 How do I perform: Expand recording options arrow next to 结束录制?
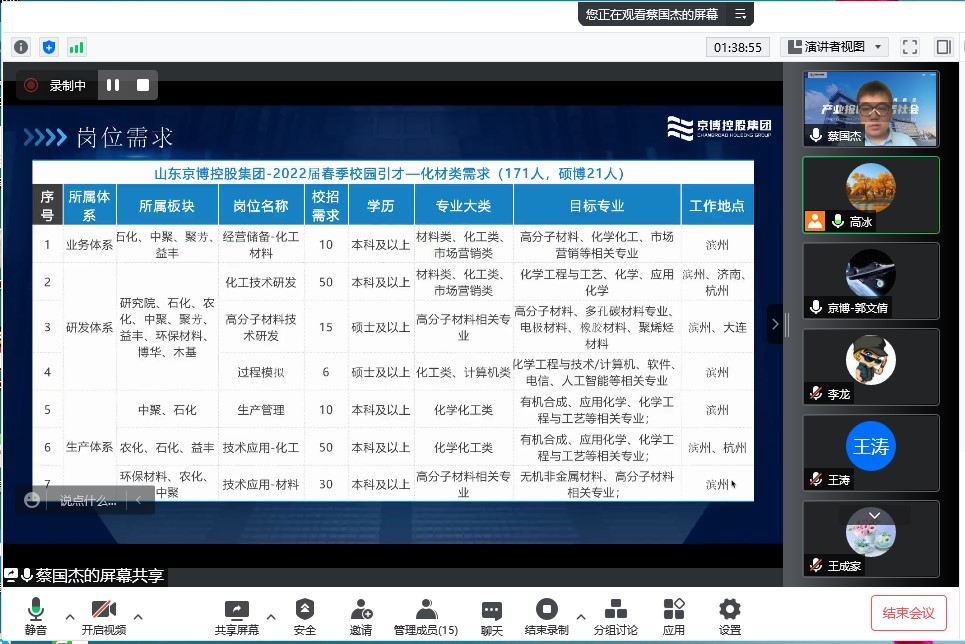coord(580,616)
